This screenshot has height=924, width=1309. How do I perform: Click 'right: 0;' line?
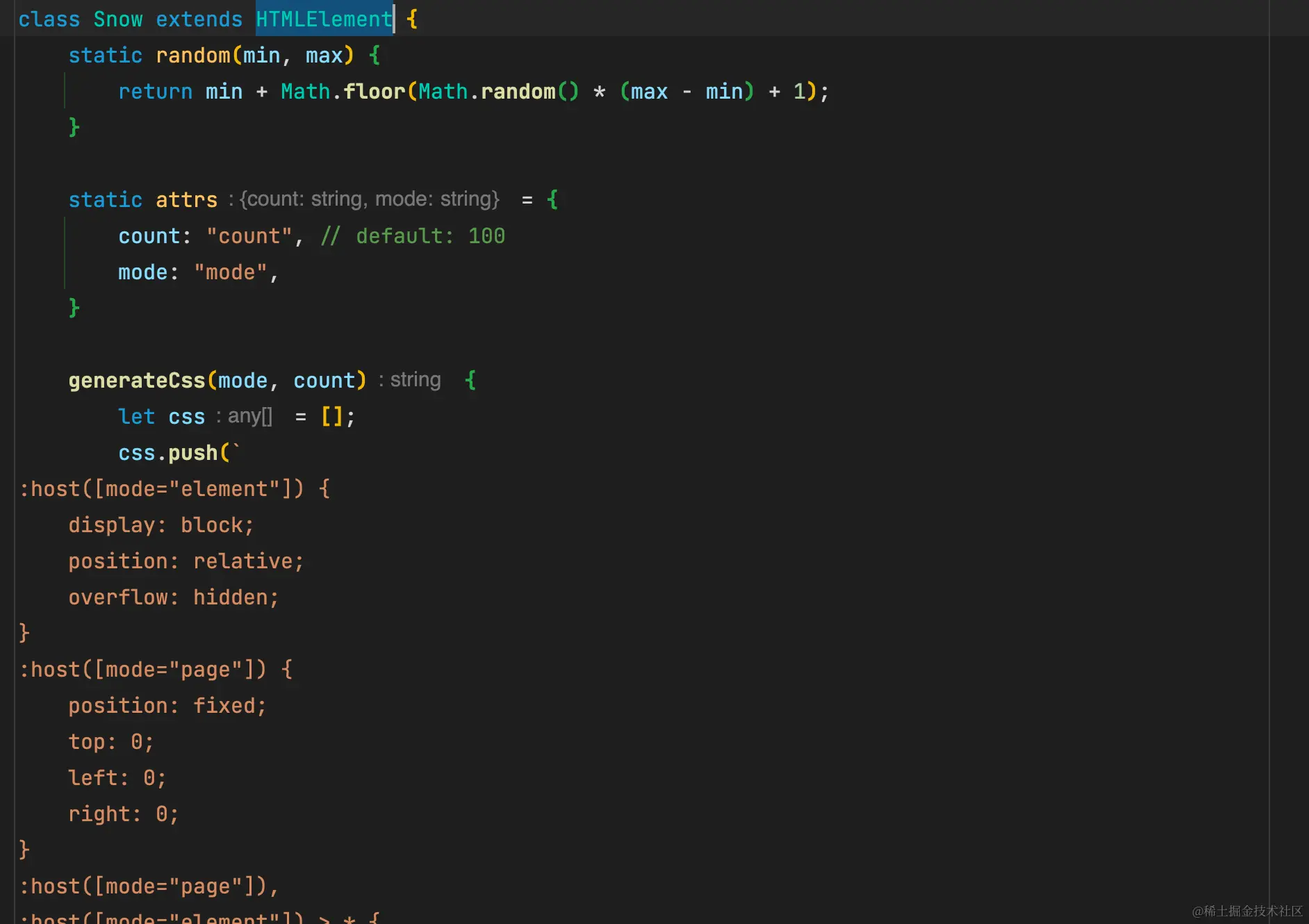click(124, 814)
